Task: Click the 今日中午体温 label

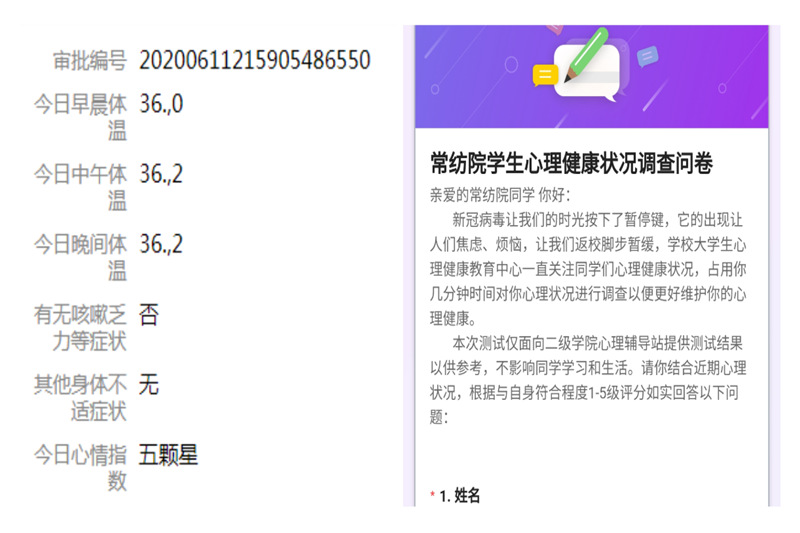Action: coord(80,187)
